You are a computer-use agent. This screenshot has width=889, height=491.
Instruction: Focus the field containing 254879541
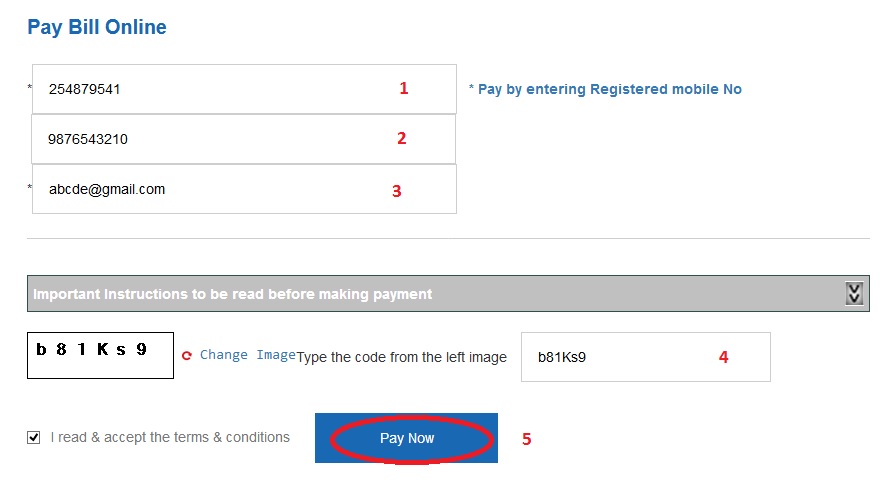[200, 89]
